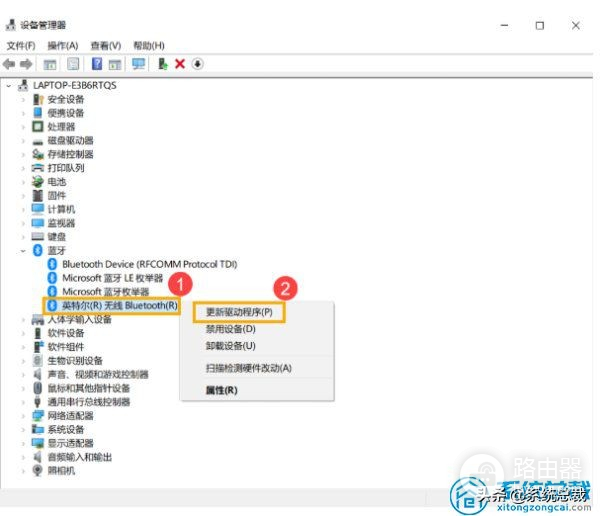This screenshot has height=516, width=600.
Task: Click the 鼠标和其他指针设备 mouse icon
Action: [x=38, y=388]
